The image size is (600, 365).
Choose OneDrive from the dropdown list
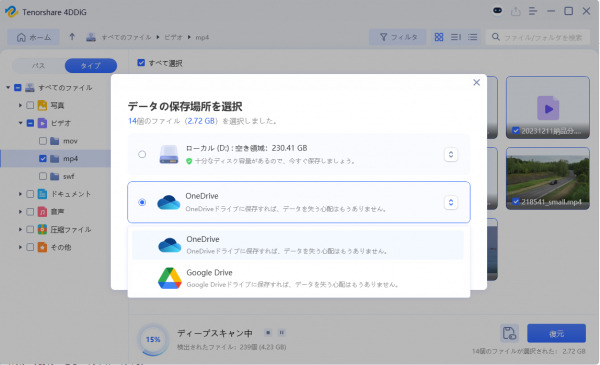298,244
